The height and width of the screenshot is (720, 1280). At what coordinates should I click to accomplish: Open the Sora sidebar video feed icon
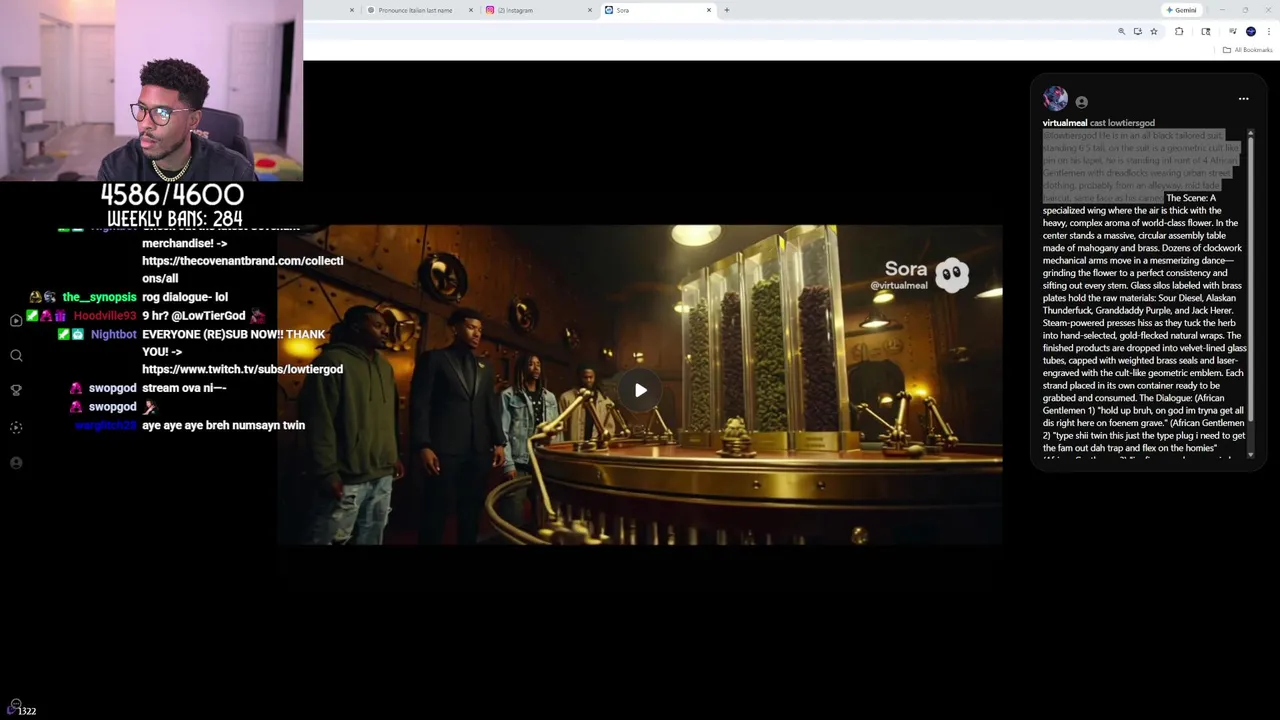click(x=16, y=320)
